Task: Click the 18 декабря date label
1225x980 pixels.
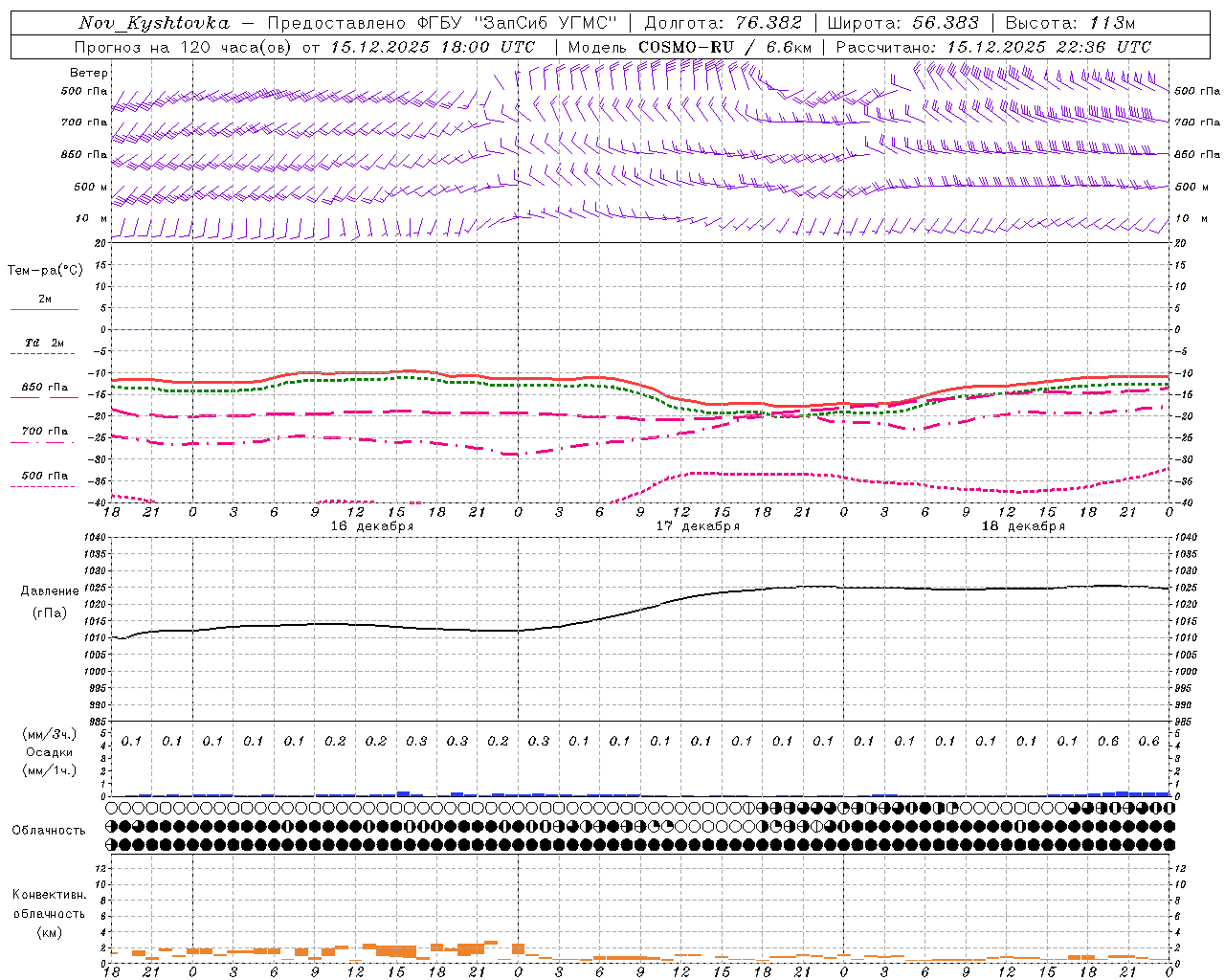Action: point(1023,526)
